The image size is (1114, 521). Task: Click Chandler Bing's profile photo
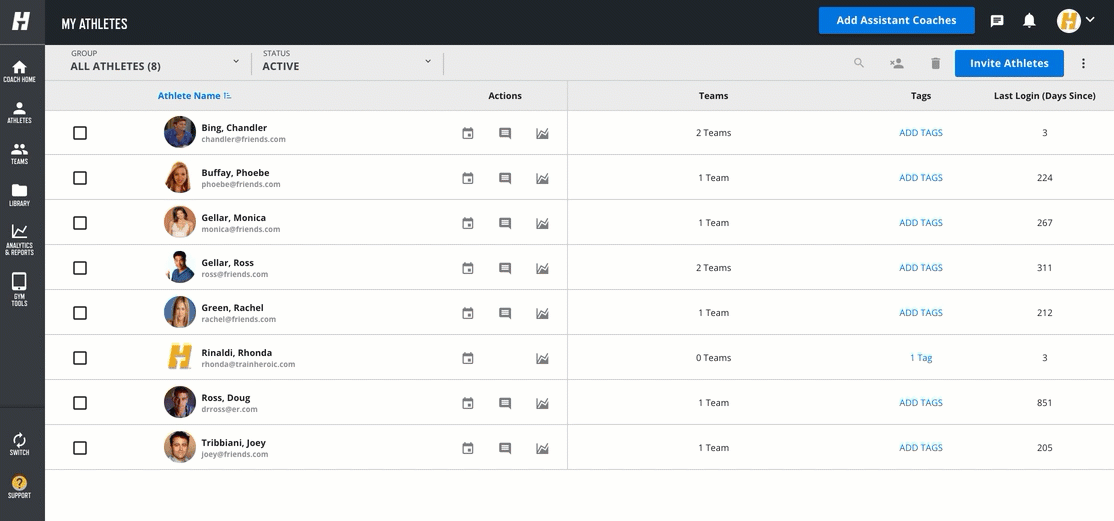(180, 132)
